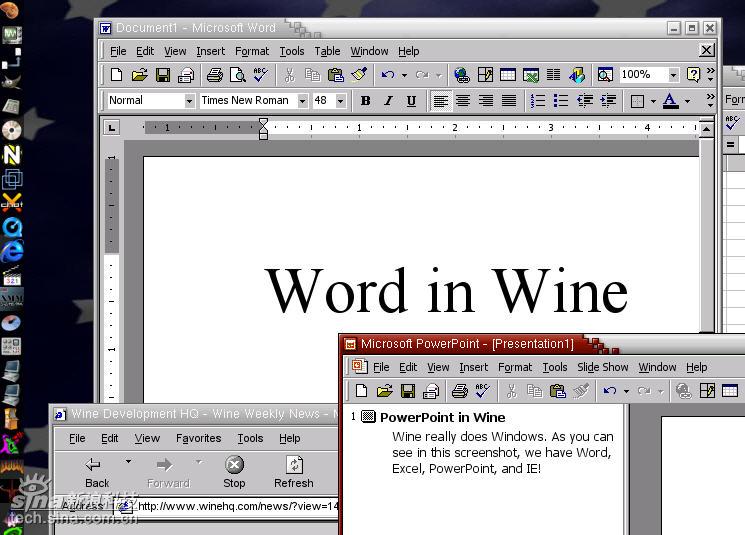Open Slide Show menu in PowerPoint
The height and width of the screenshot is (535, 745).
click(x=603, y=367)
